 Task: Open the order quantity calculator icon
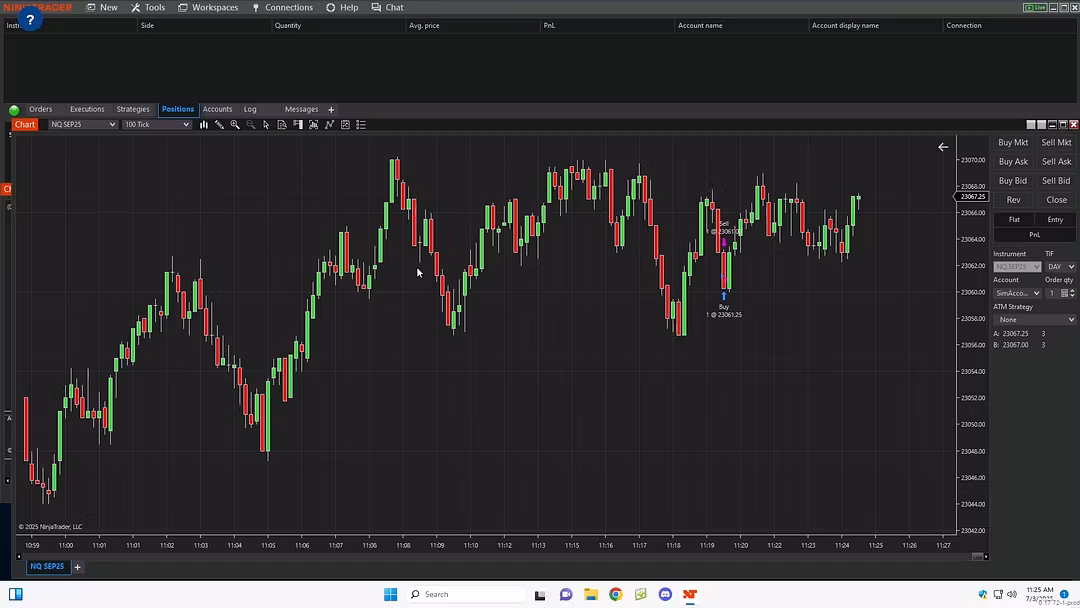[1064, 293]
